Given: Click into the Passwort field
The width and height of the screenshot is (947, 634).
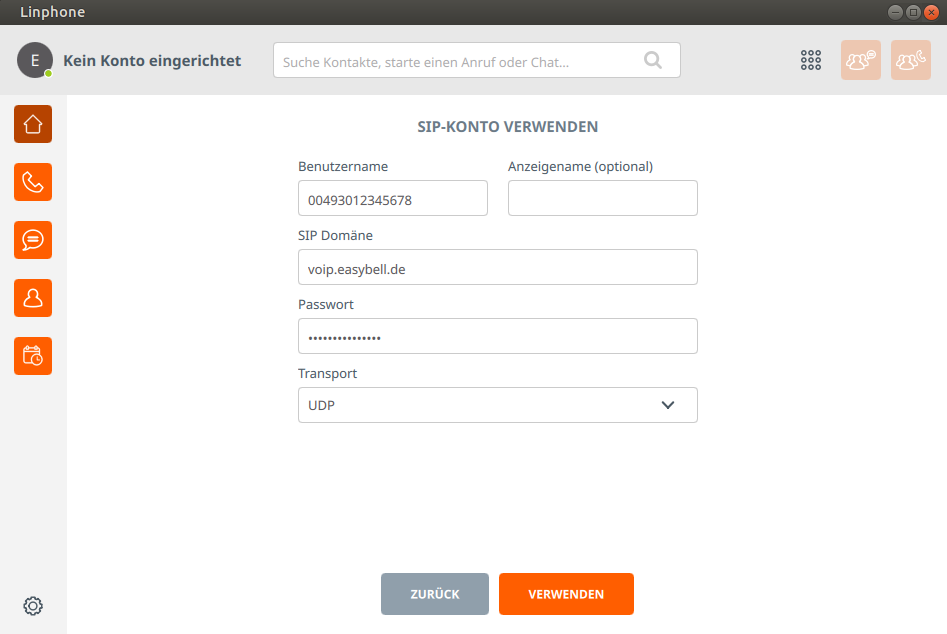Looking at the screenshot, I should pos(497,336).
